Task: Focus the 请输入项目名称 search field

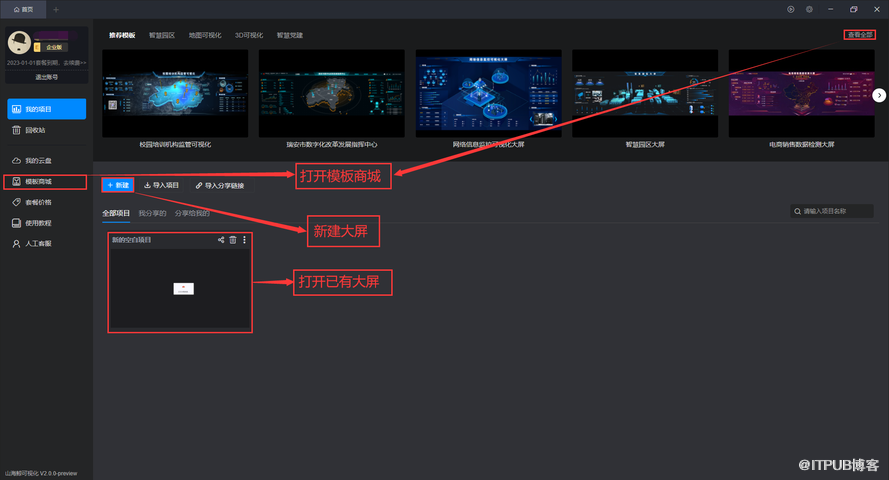Action: (832, 211)
